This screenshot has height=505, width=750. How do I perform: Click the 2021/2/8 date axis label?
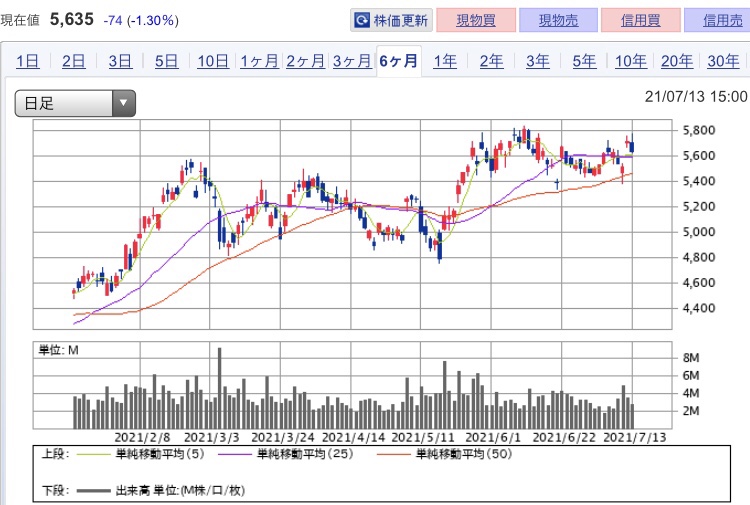pos(142,438)
